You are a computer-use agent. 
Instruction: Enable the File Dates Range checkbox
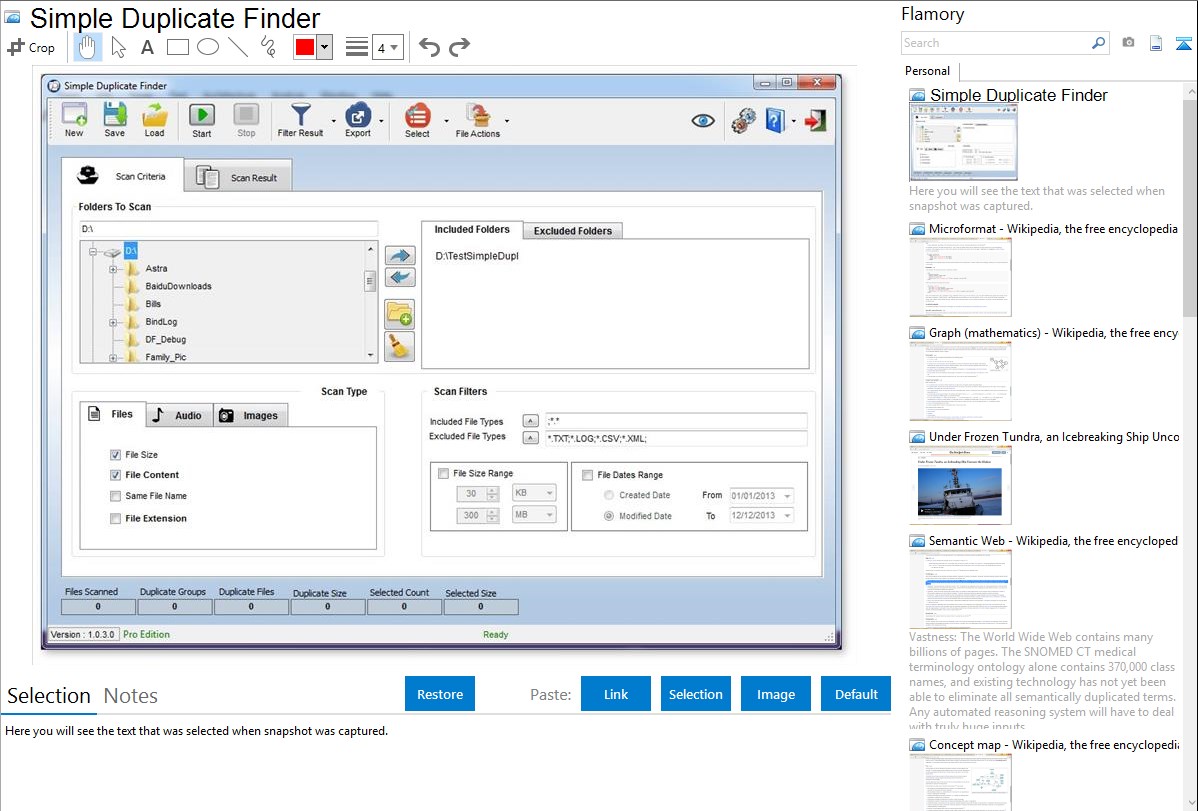tap(588, 475)
